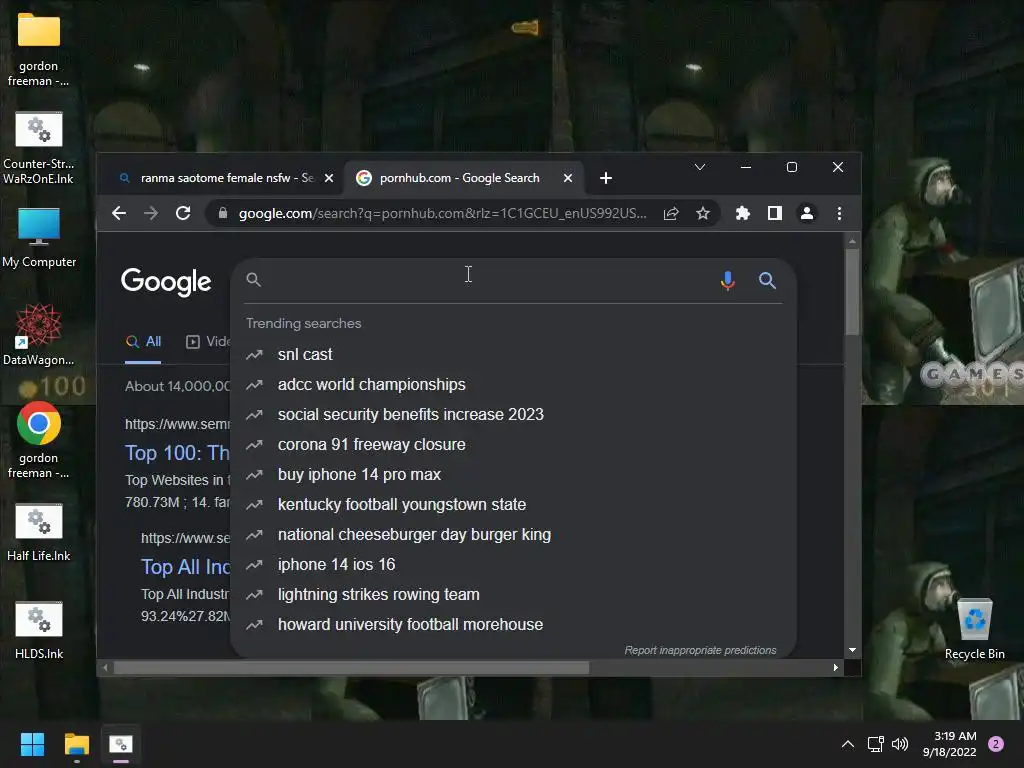The width and height of the screenshot is (1024, 768).
Task: Open the gordon freeman folder icon
Action: point(39,50)
